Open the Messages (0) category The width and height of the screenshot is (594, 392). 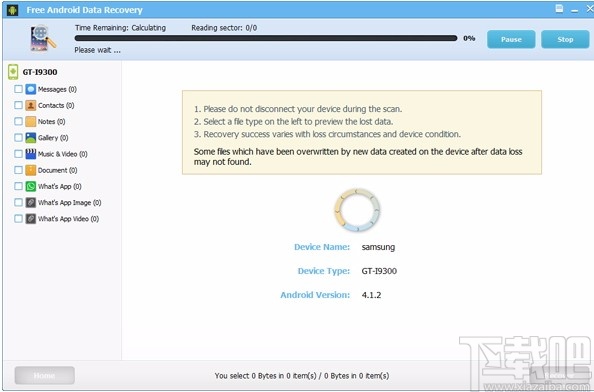pos(57,89)
